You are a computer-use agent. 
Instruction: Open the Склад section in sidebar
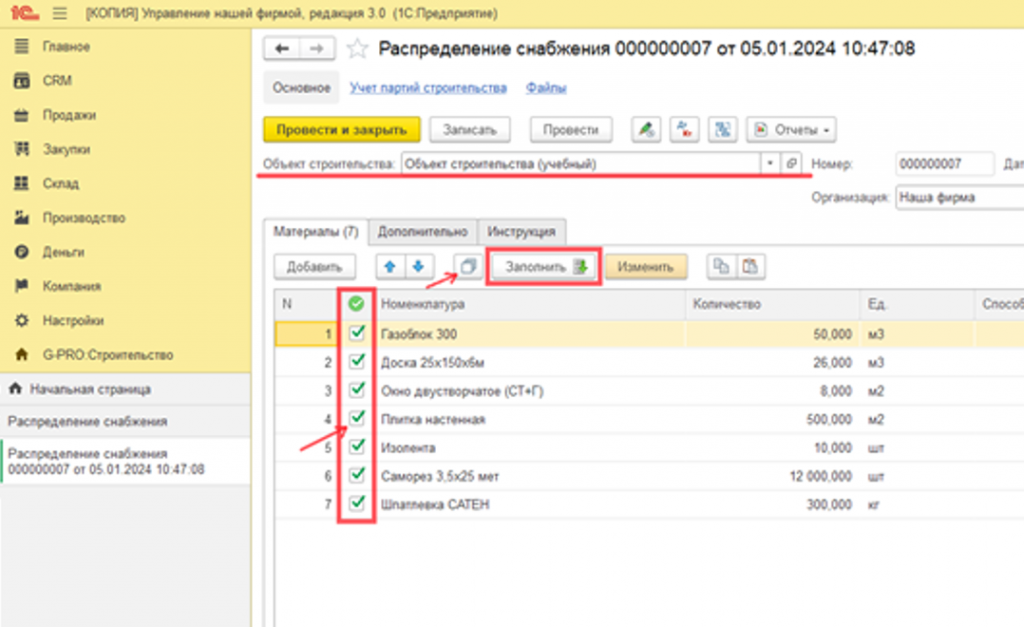click(60, 184)
